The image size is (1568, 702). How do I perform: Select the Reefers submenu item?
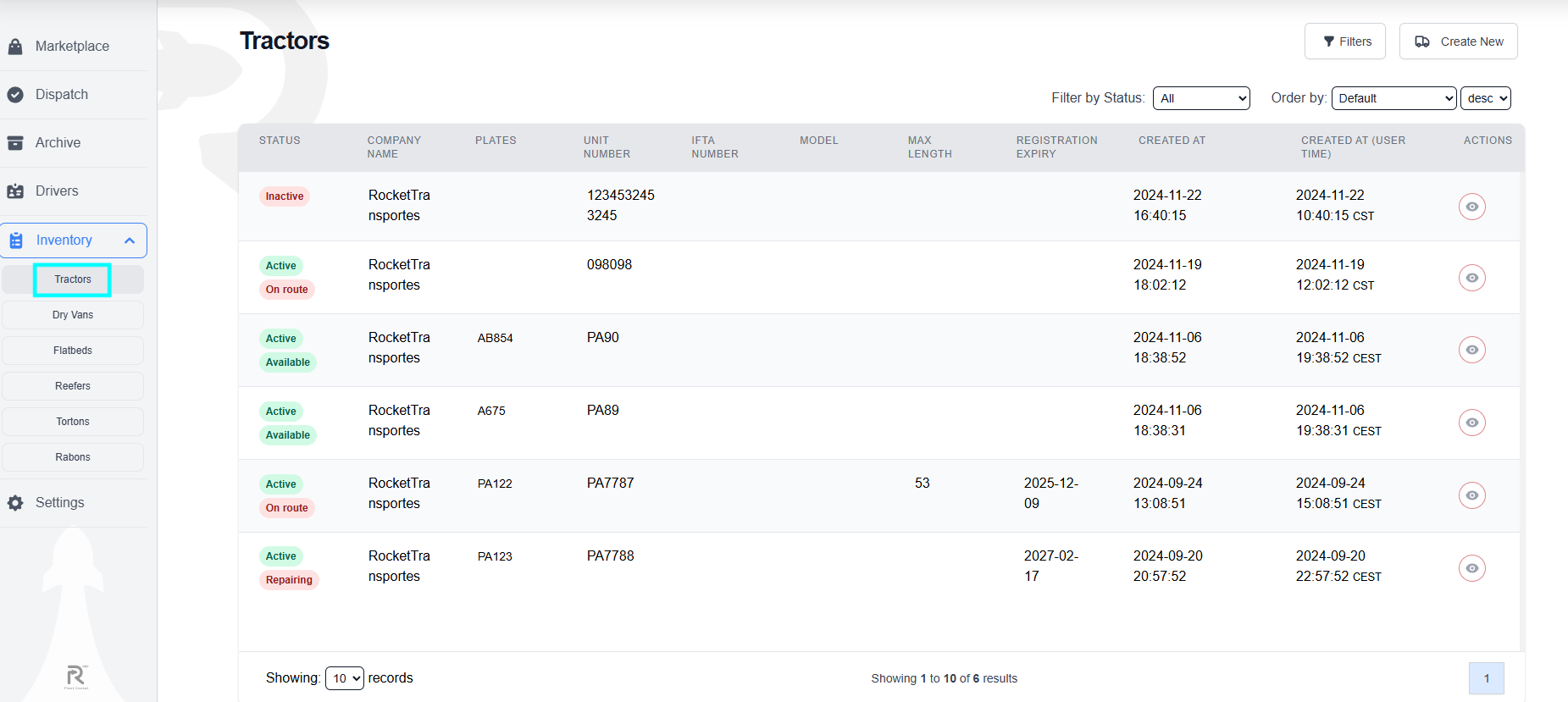73,386
